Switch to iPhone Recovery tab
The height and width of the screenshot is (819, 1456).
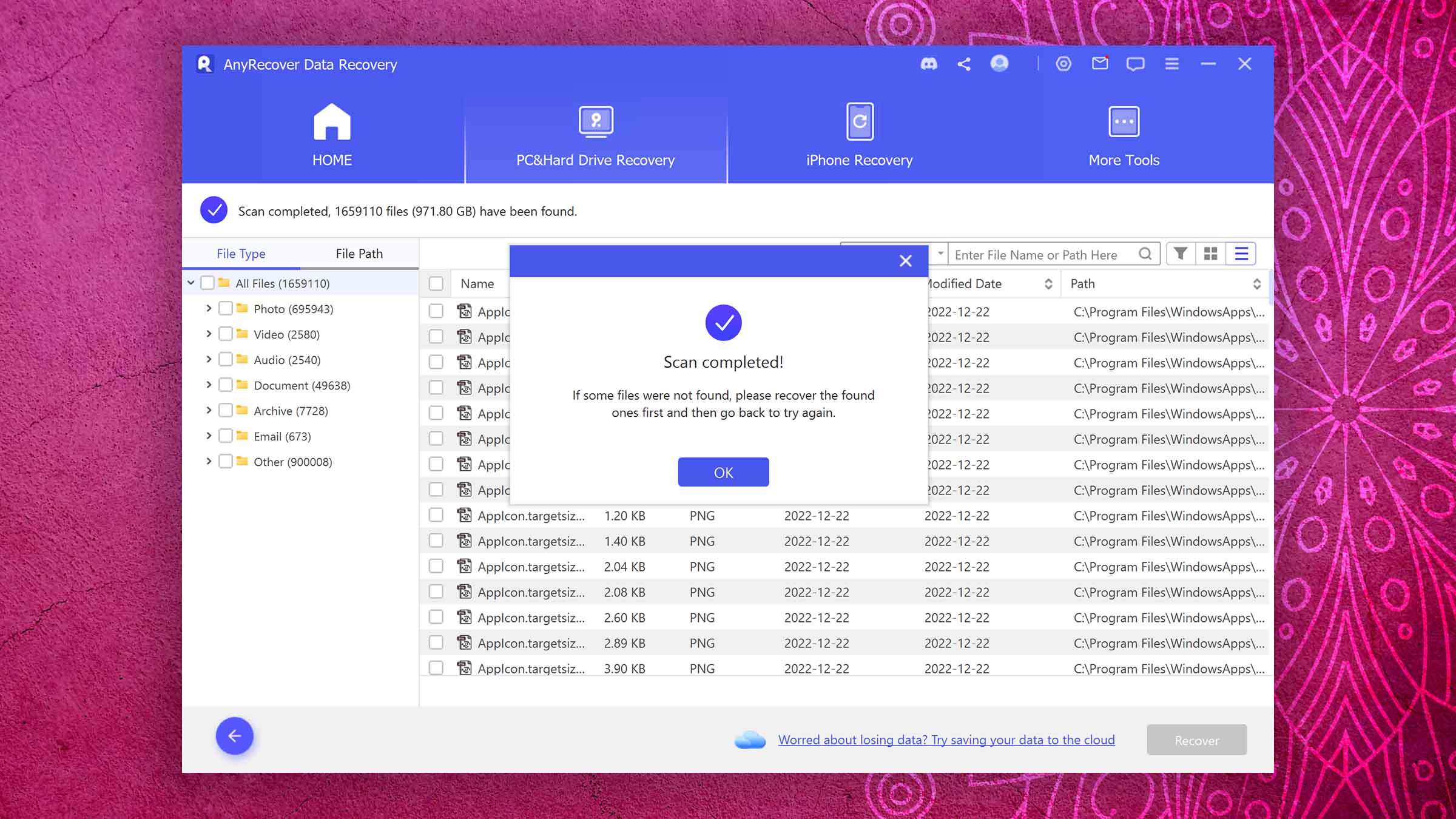(x=859, y=136)
